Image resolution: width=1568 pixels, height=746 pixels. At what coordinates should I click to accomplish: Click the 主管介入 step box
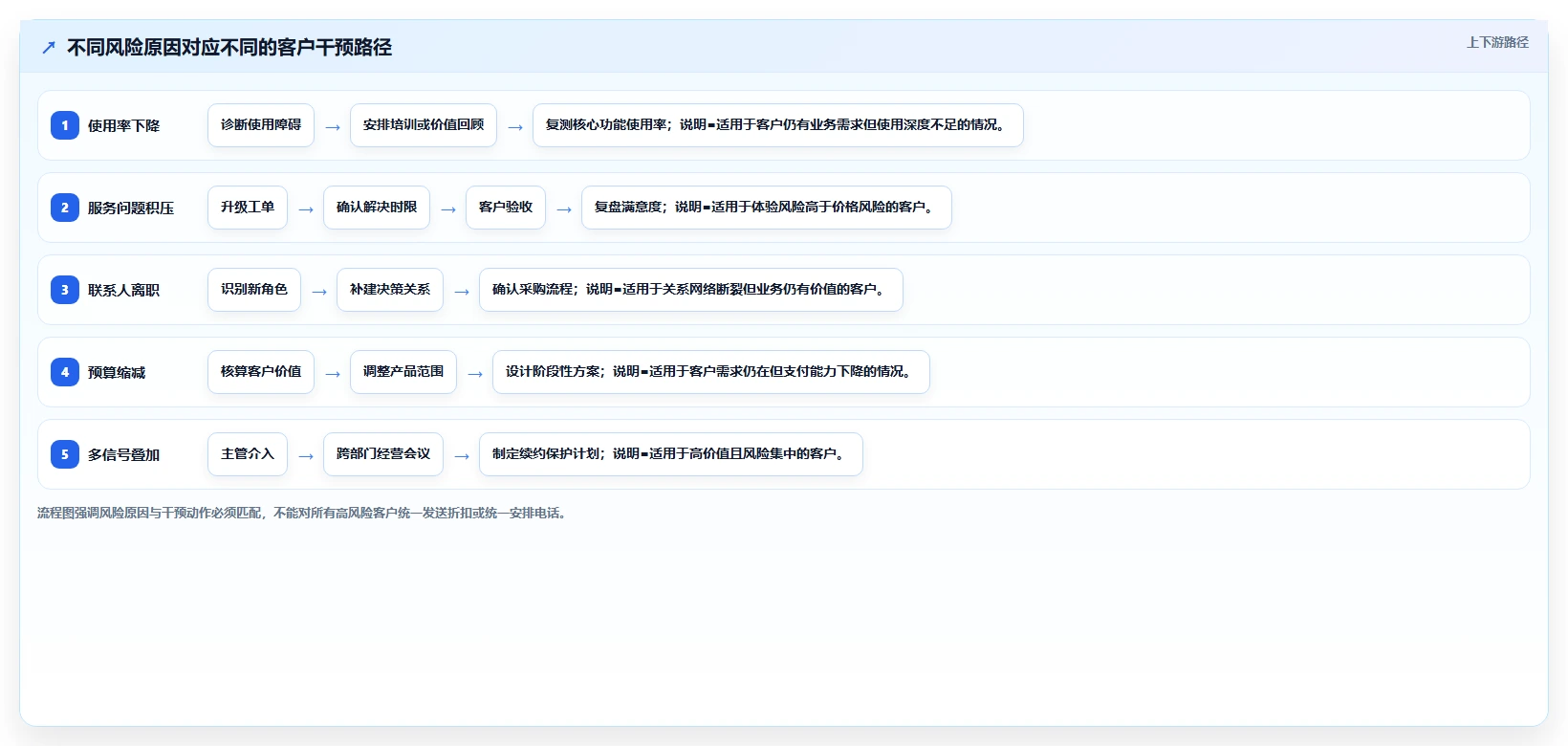coord(248,454)
